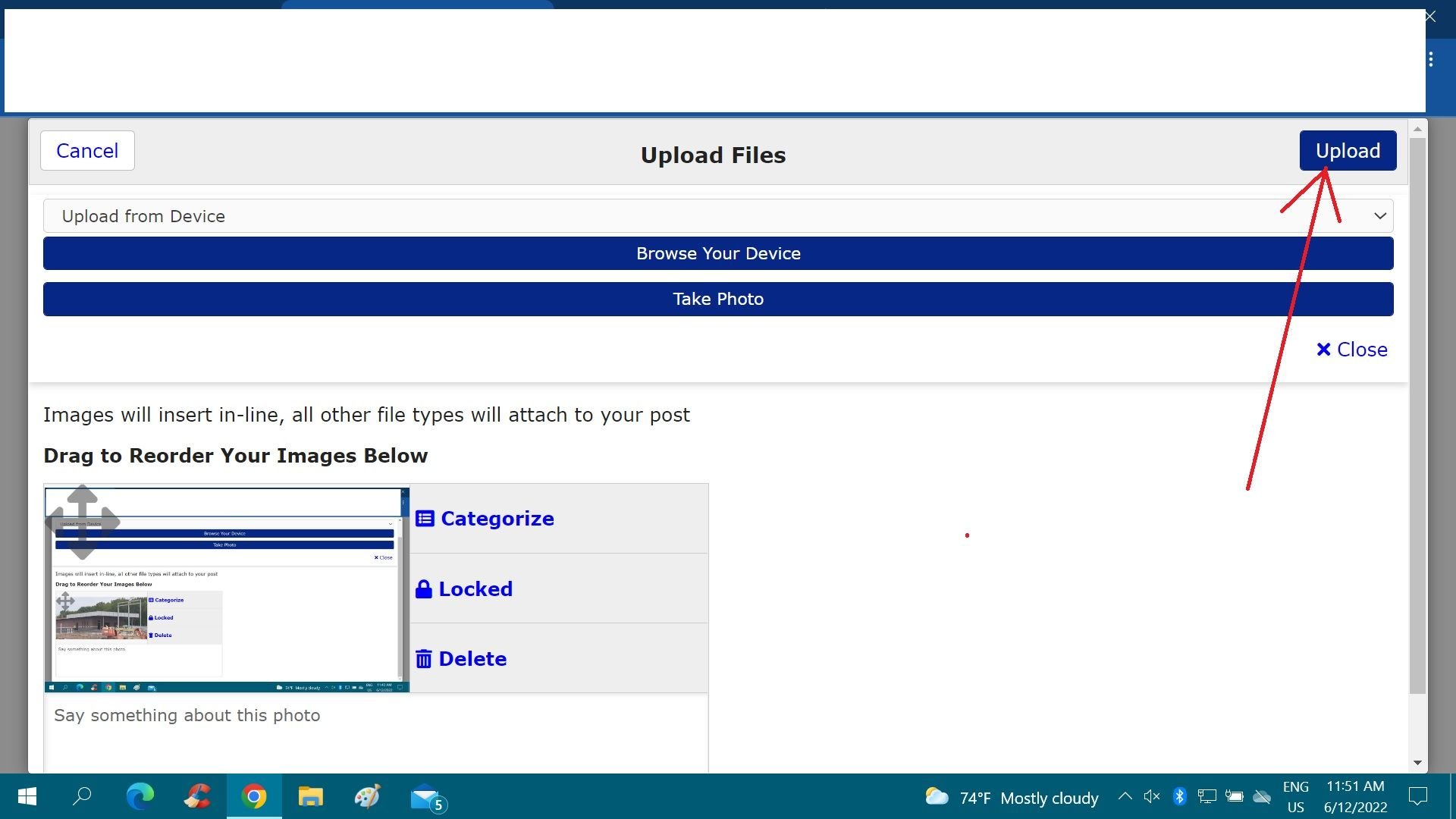The width and height of the screenshot is (1456, 819).
Task: Click the Locked padlock icon
Action: click(x=424, y=589)
